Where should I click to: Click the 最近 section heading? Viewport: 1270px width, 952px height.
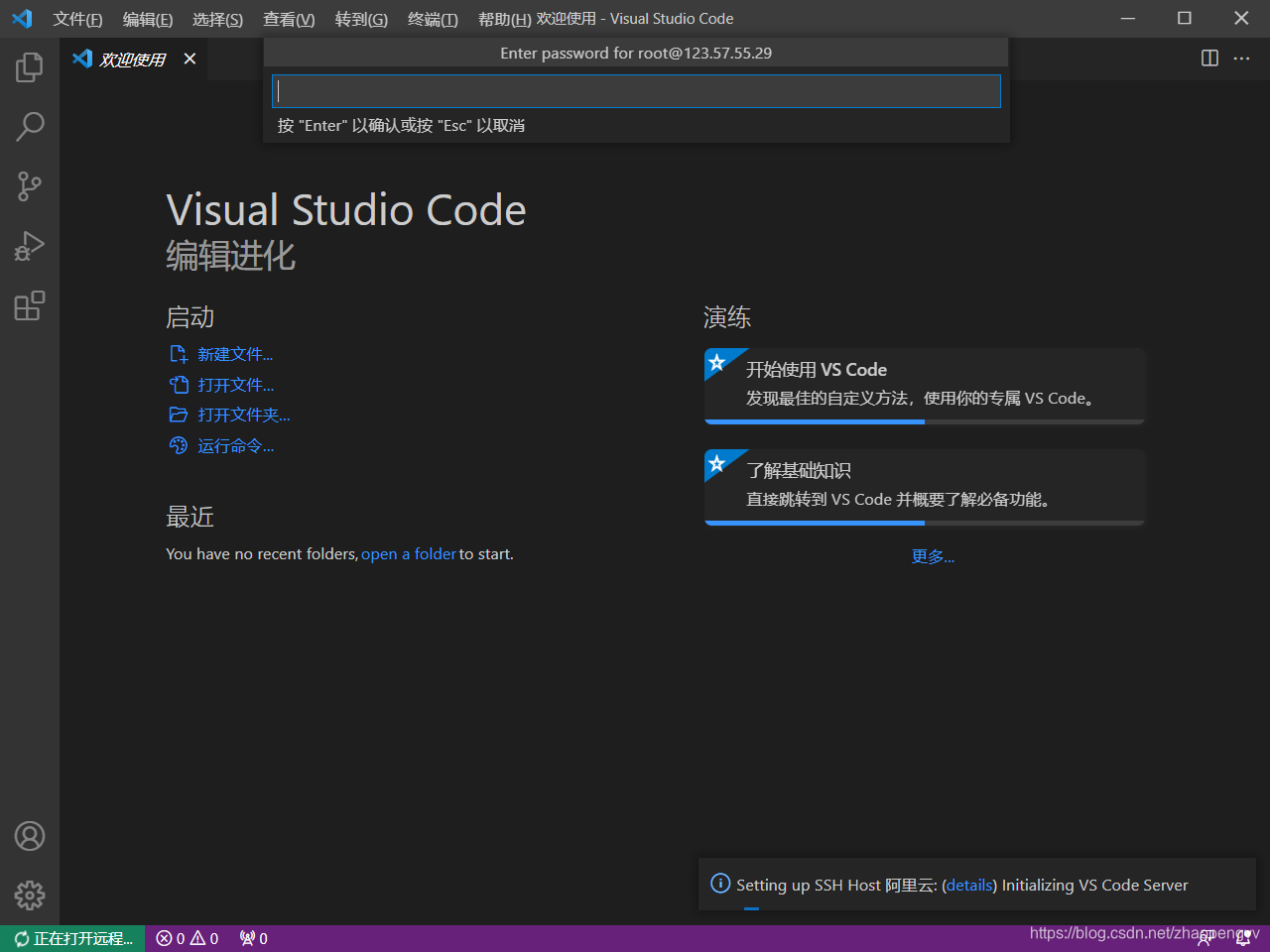pyautogui.click(x=190, y=517)
